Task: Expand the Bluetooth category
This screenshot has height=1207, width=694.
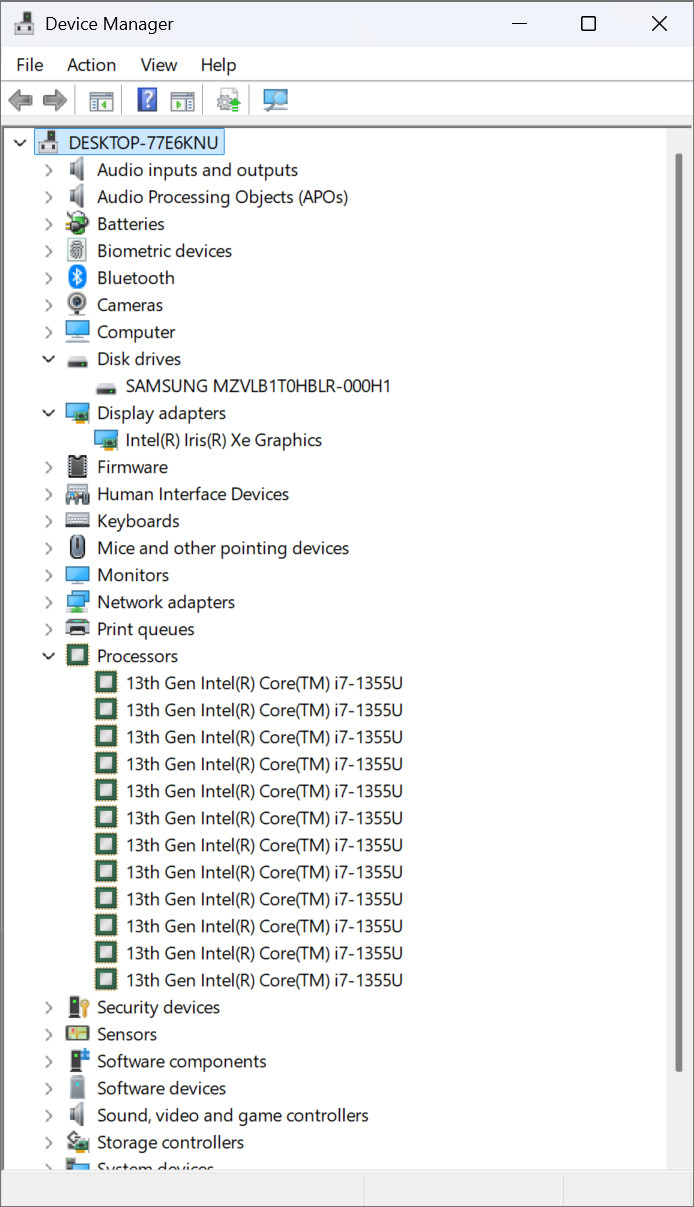Action: (48, 278)
